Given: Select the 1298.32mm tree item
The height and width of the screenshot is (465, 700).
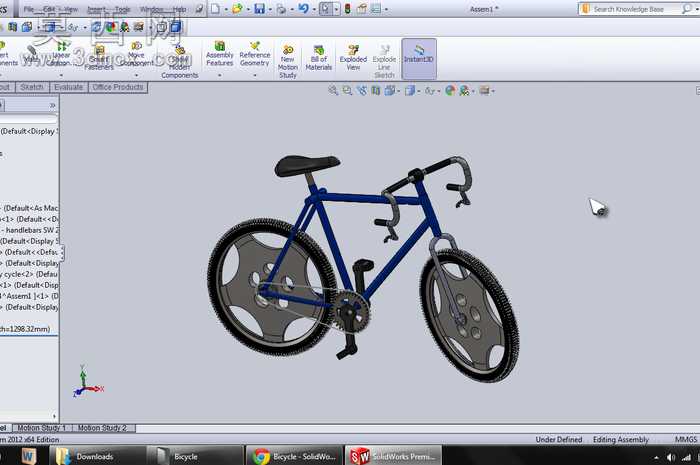Looking at the screenshot, I should tap(25, 329).
